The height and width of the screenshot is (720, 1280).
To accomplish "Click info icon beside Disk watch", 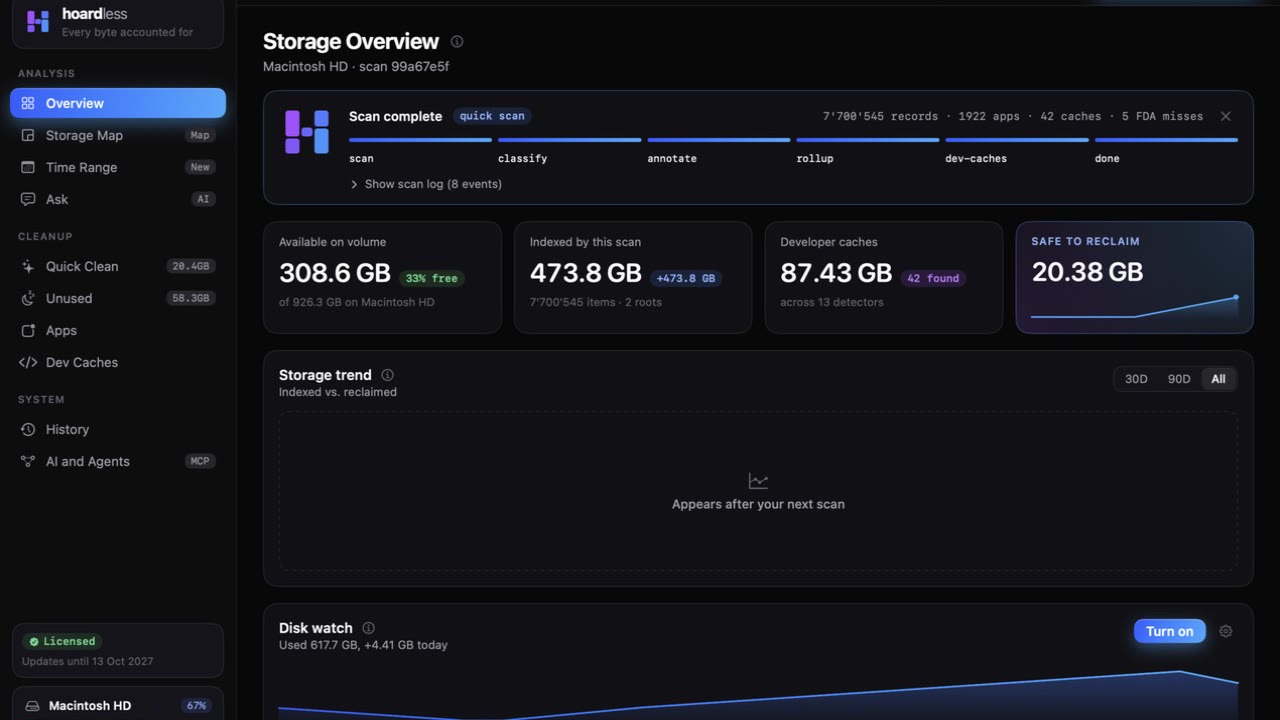I will (368, 628).
